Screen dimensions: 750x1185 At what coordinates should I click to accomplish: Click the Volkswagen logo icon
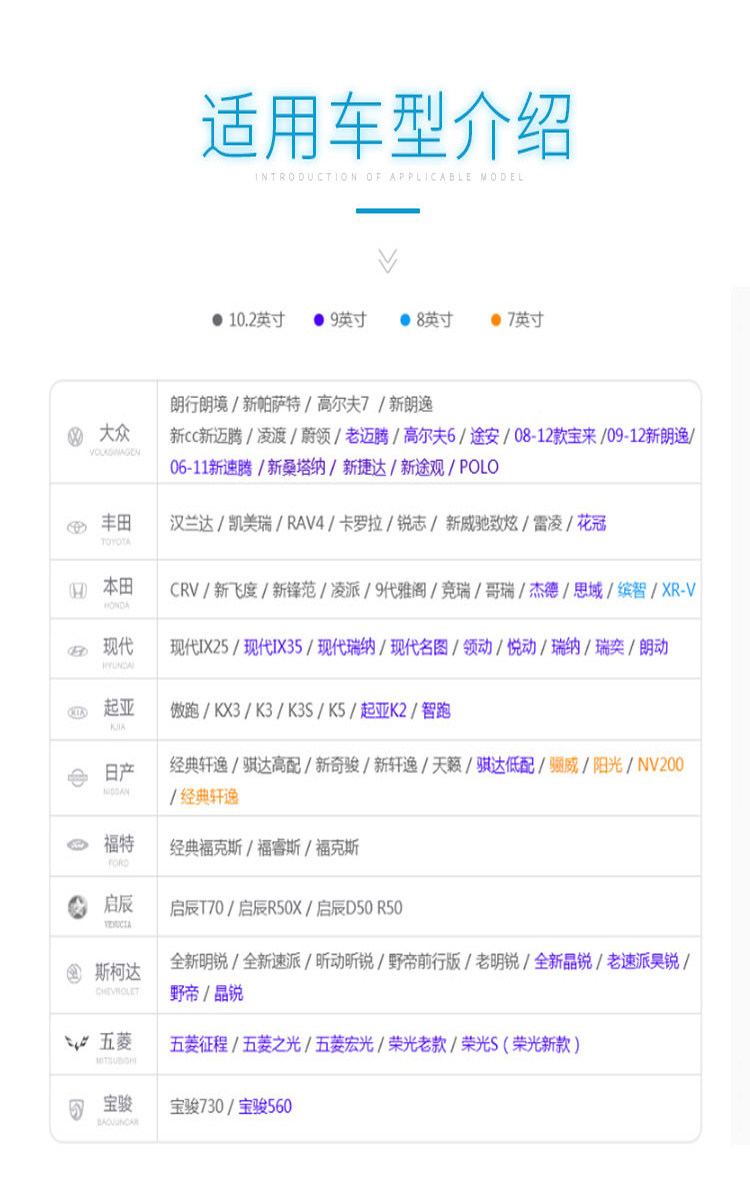[x=76, y=436]
